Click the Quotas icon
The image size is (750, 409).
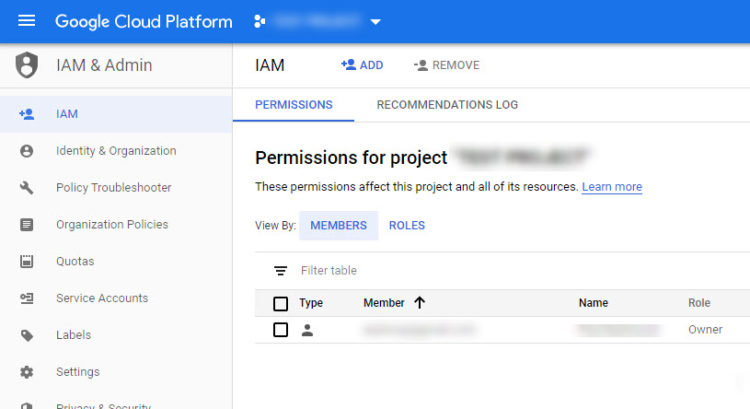point(27,261)
